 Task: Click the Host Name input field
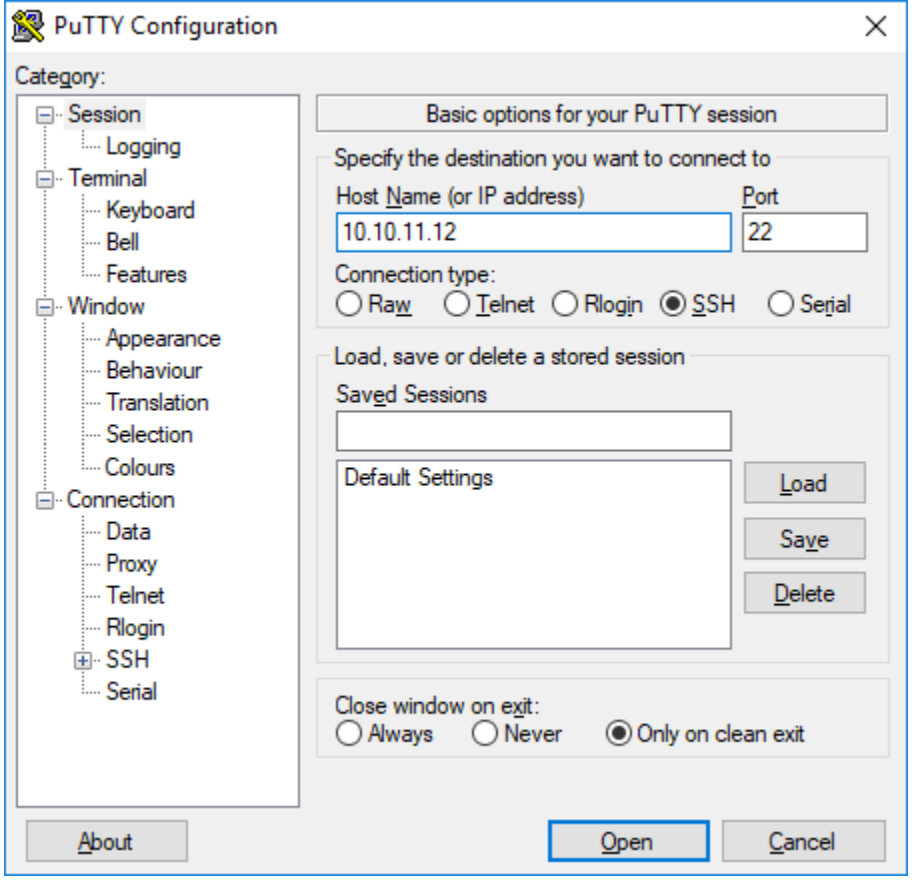533,233
